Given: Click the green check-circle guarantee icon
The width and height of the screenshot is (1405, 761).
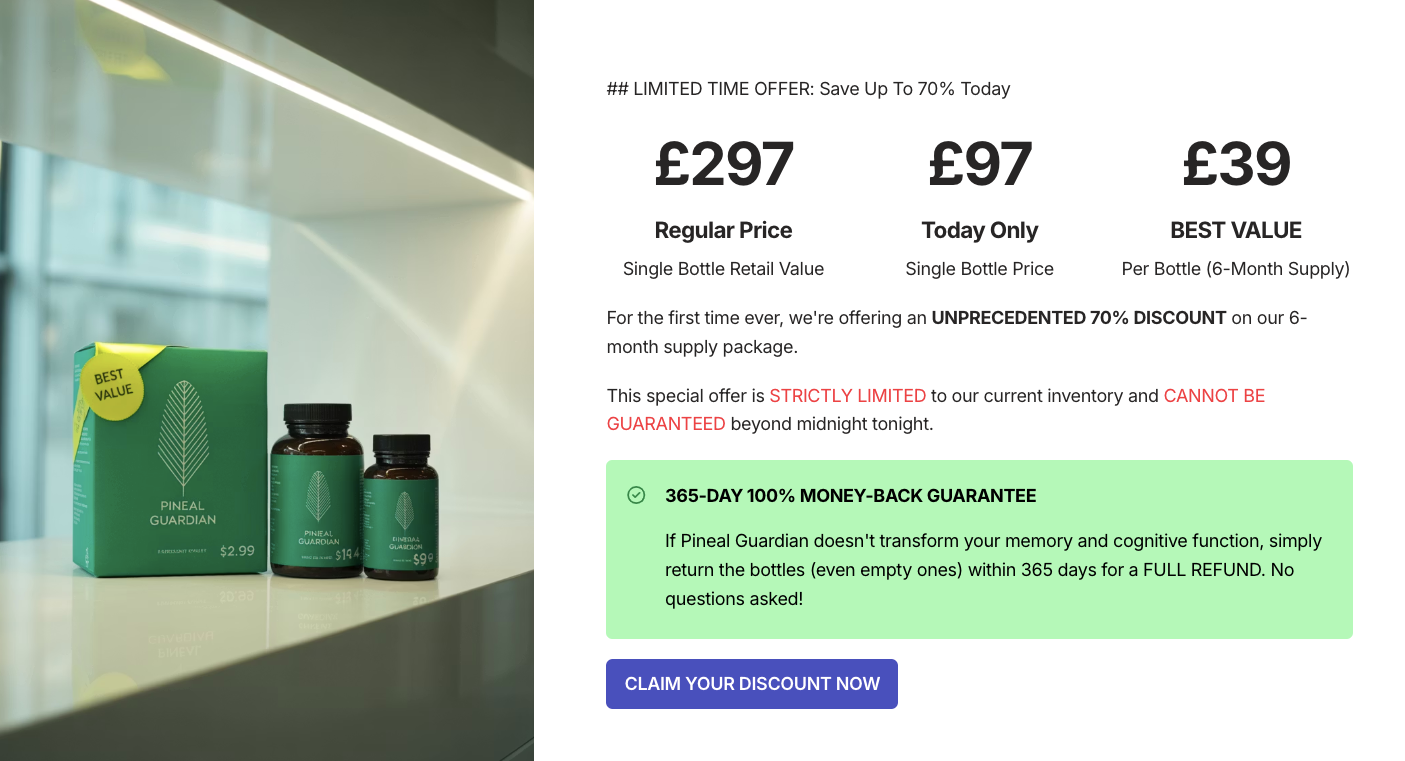Looking at the screenshot, I should [636, 495].
